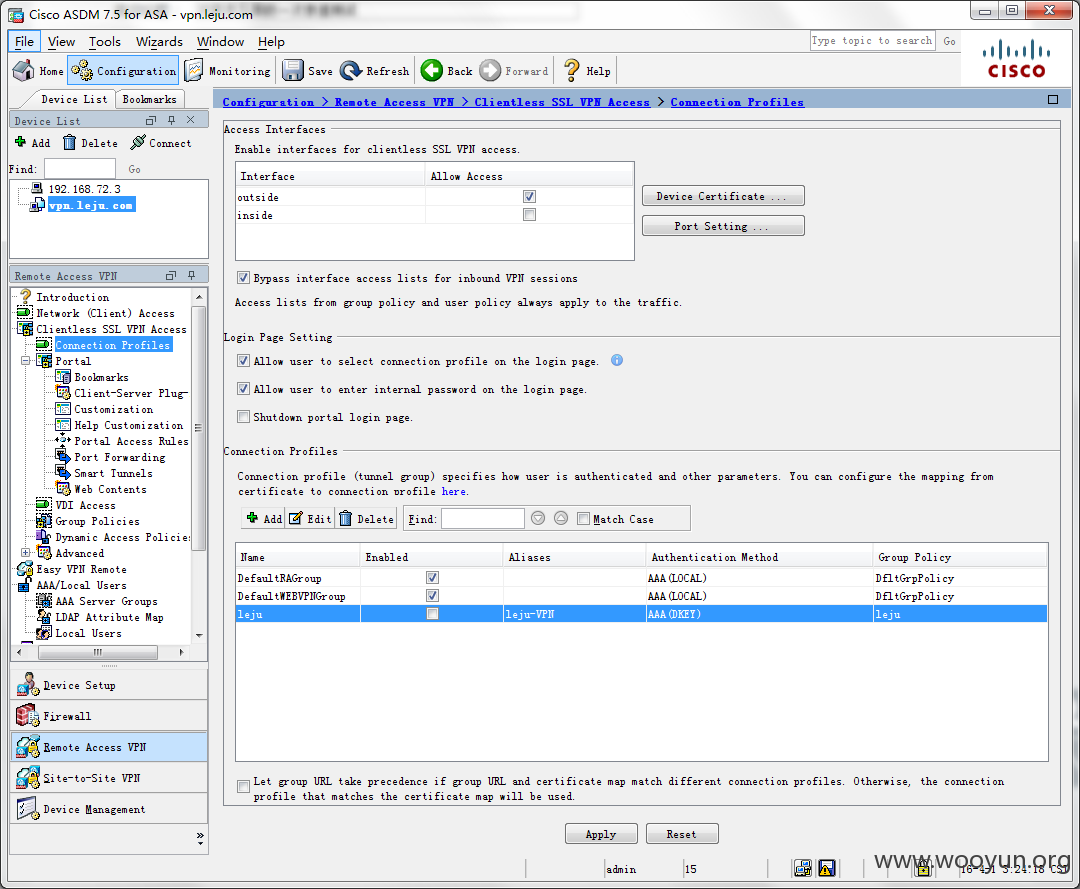Image resolution: width=1080 pixels, height=889 pixels.
Task: Open the Window menu
Action: coord(220,42)
